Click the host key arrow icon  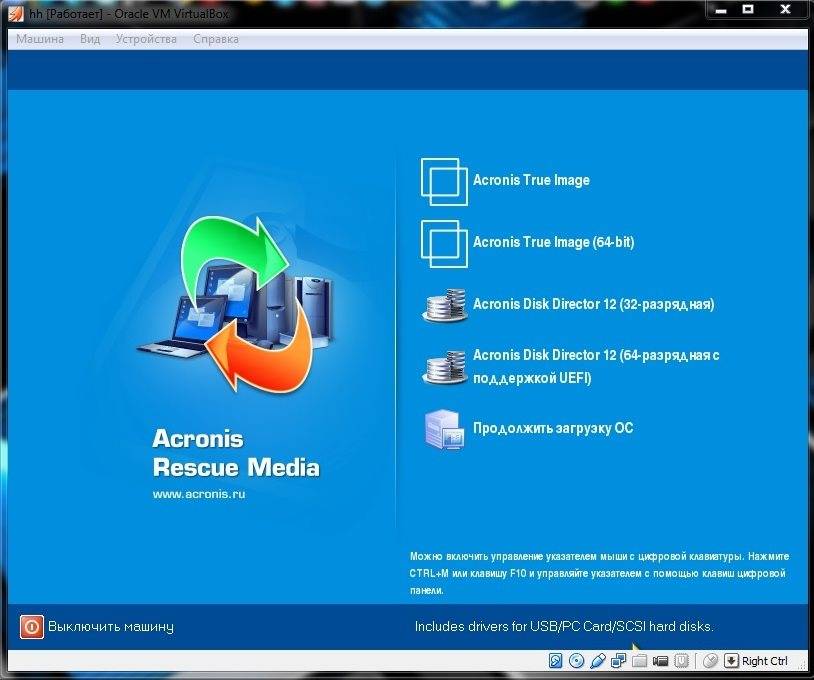coord(731,660)
